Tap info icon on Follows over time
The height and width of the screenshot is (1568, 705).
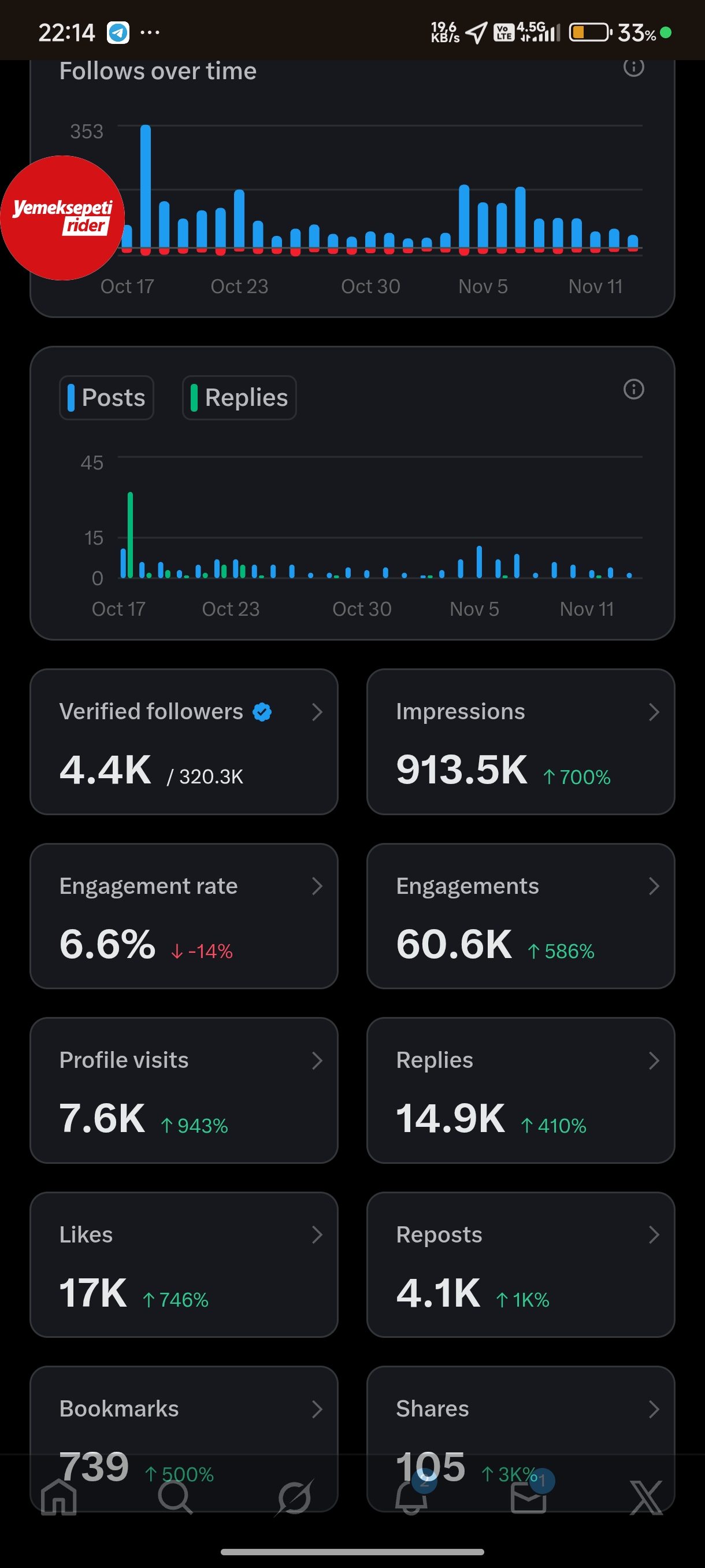coord(633,67)
